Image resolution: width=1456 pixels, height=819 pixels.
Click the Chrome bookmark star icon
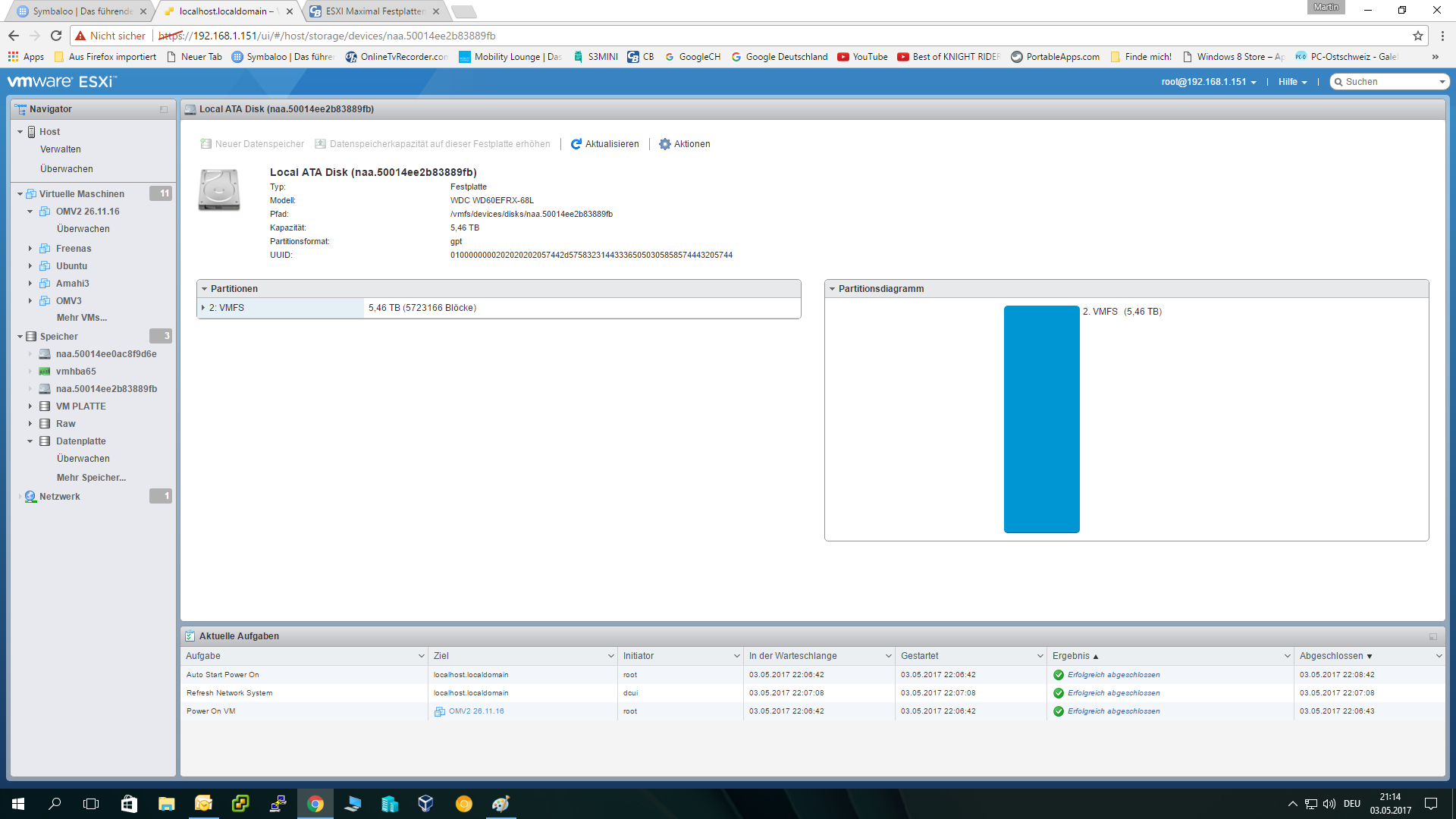(x=1417, y=36)
